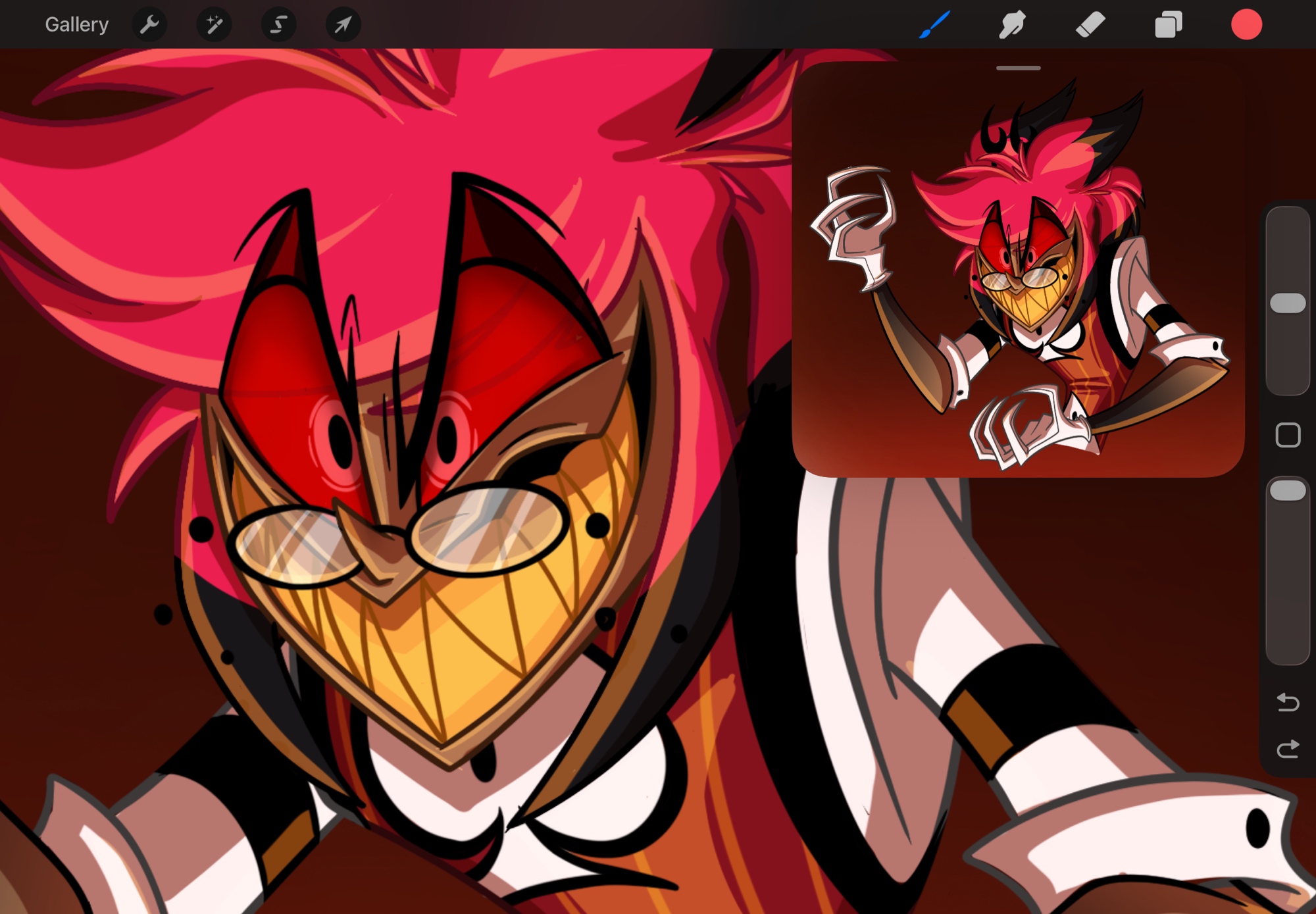
Task: Tap the Reference window grabber handle
Action: tap(1018, 68)
